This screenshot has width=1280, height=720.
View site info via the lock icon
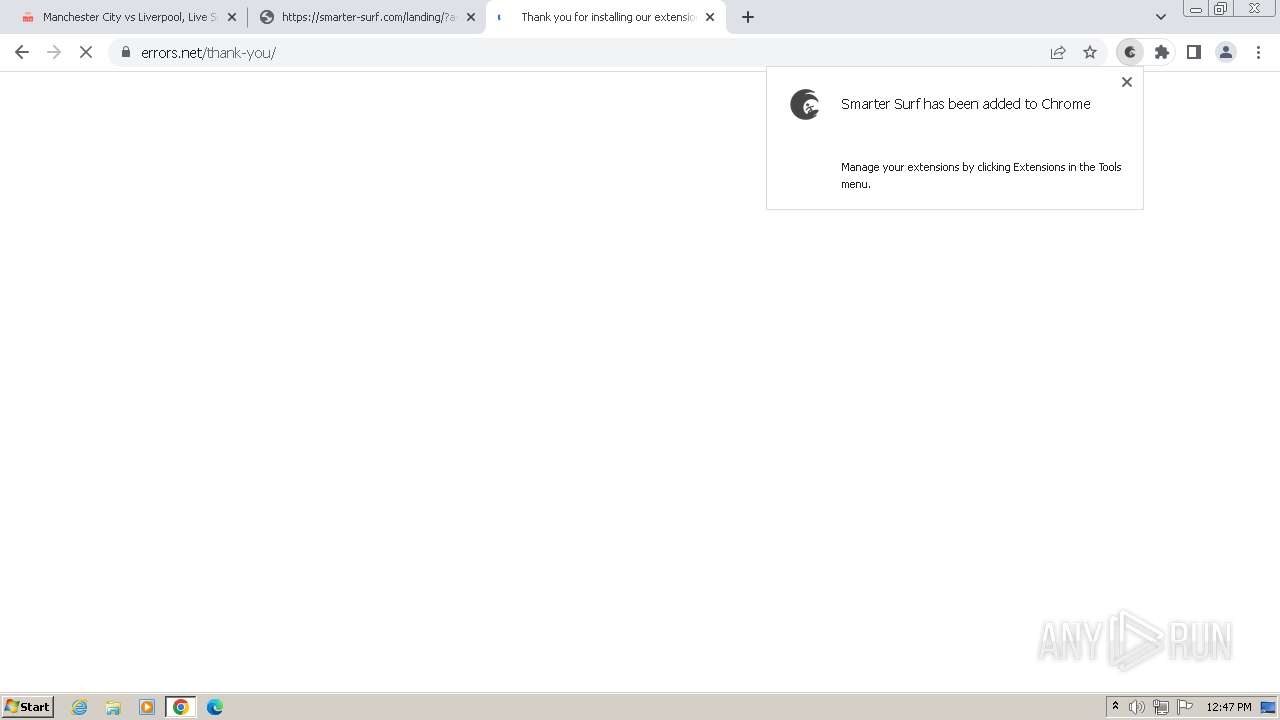coord(125,52)
